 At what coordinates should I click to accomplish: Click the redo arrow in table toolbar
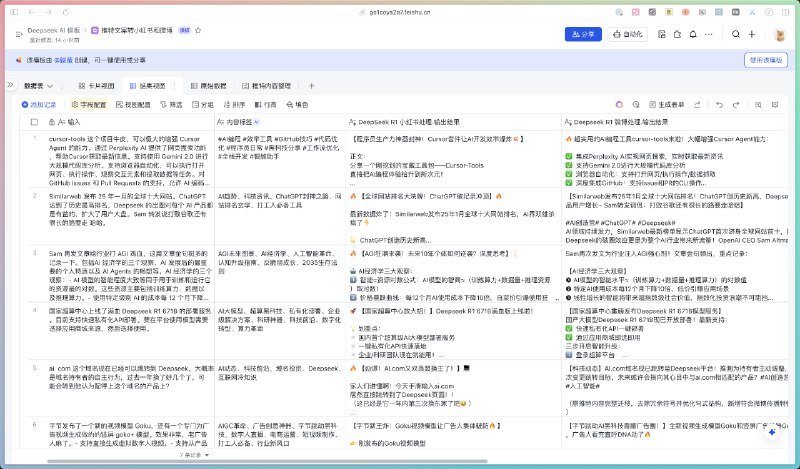click(x=736, y=105)
